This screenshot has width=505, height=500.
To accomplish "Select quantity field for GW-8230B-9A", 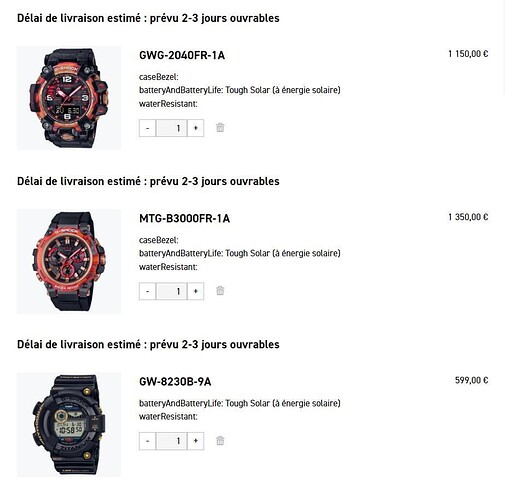I will [x=171, y=441].
